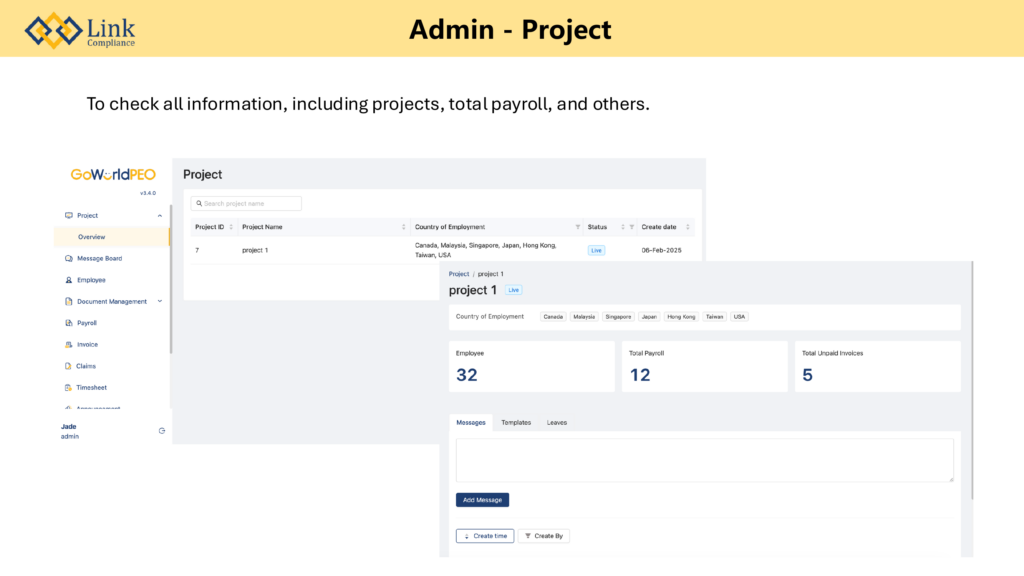Click the sidebar vertical scrollbar
1024x576 pixels.
171,280
